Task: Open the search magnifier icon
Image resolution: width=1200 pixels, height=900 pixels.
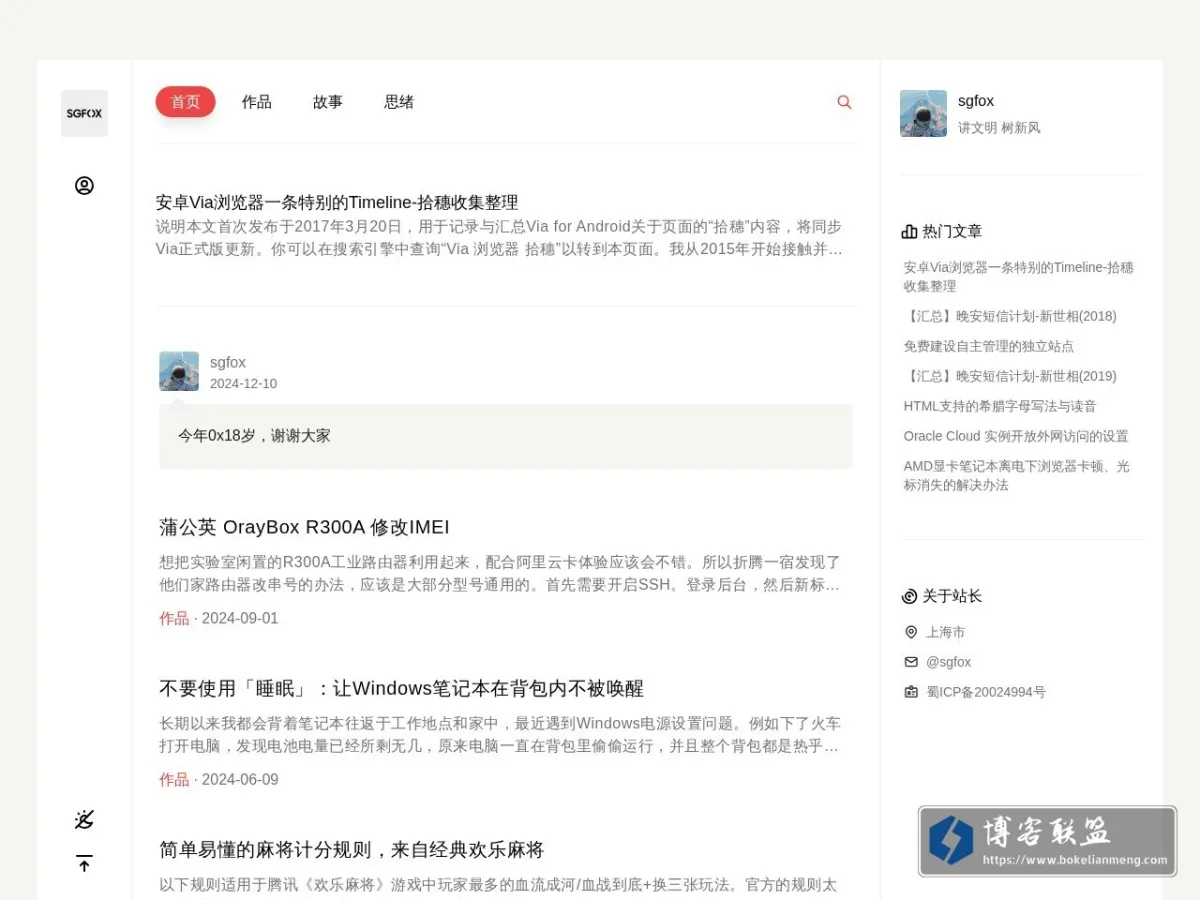Action: point(844,102)
